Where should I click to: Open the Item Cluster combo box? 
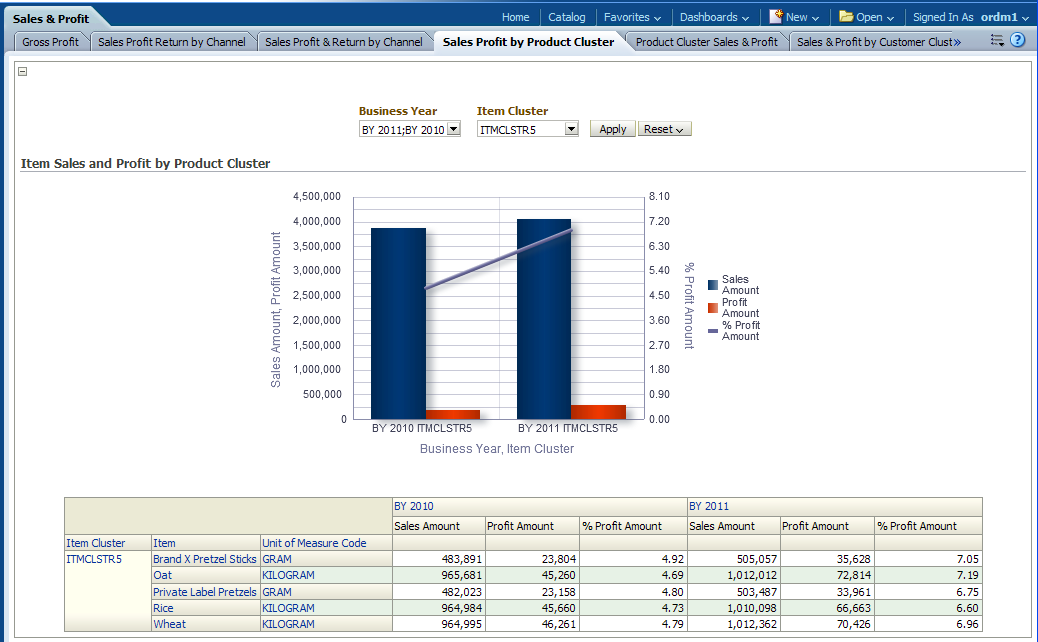pyautogui.click(x=571, y=129)
